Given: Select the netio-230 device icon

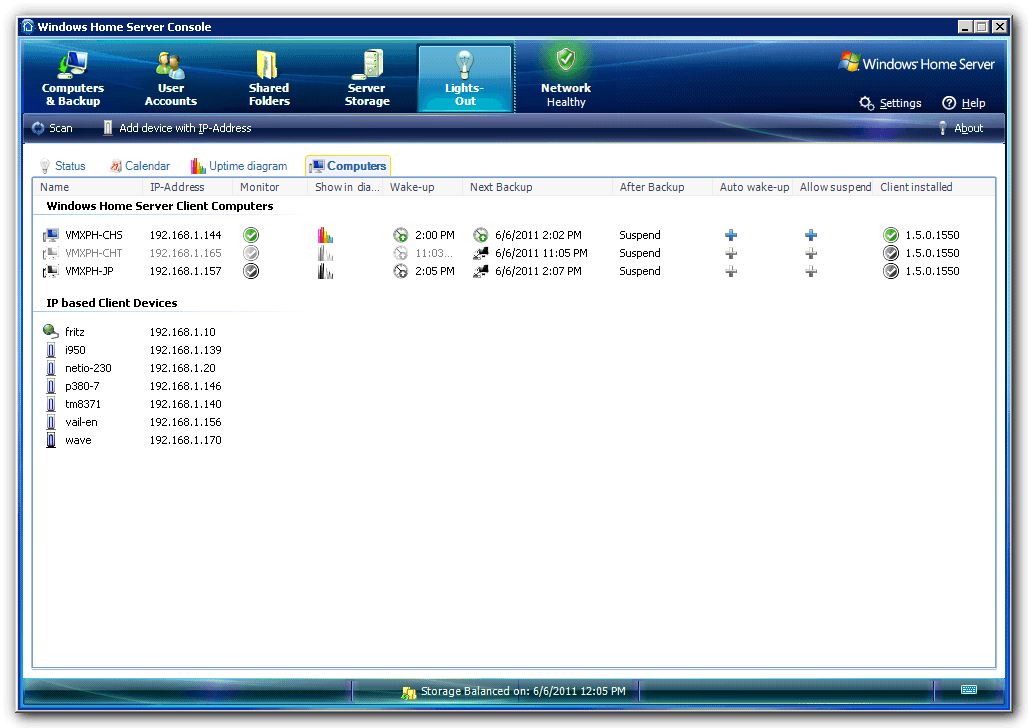Looking at the screenshot, I should (50, 368).
